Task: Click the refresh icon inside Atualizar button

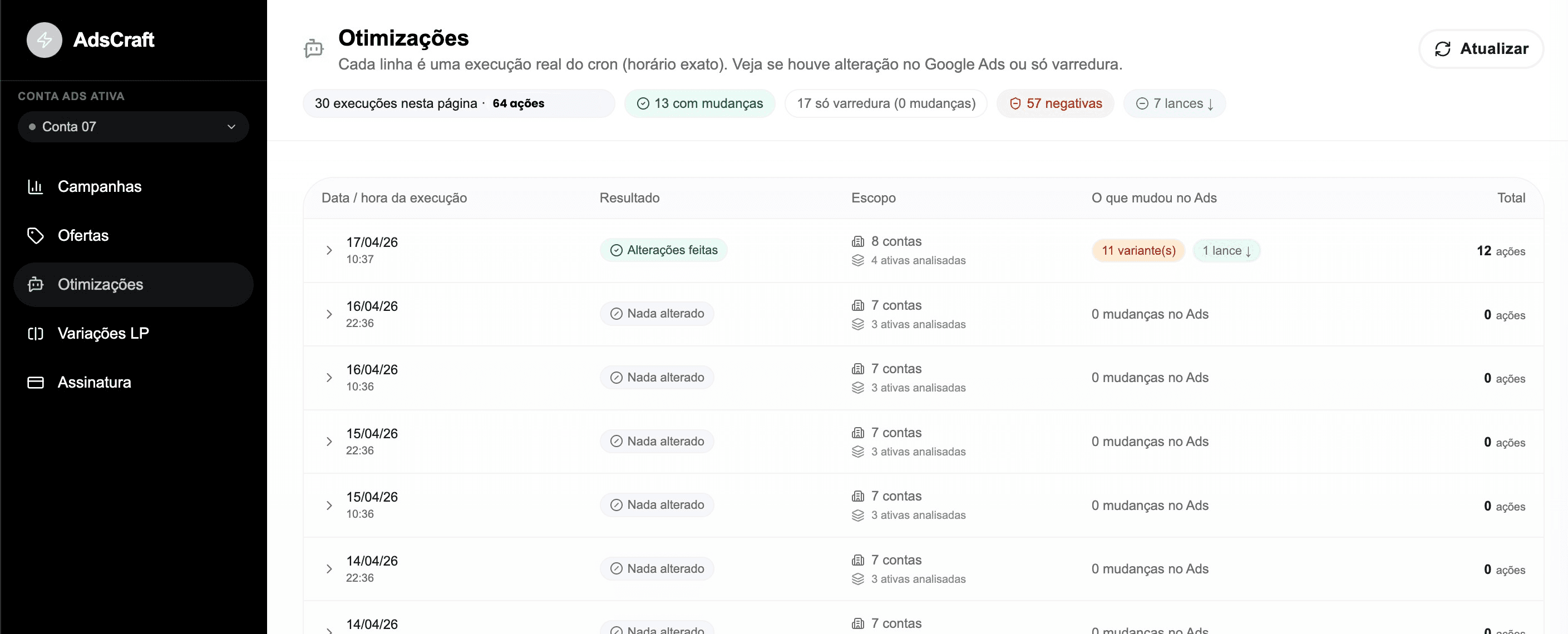Action: pos(1442,49)
